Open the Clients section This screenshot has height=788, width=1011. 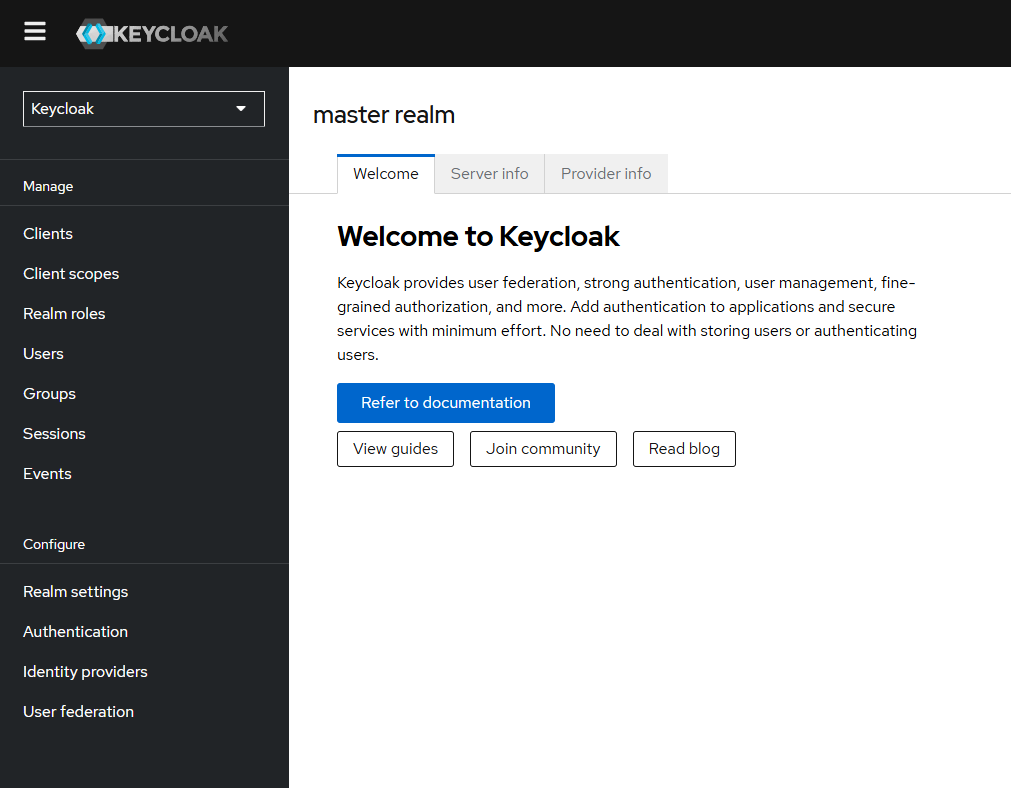47,233
